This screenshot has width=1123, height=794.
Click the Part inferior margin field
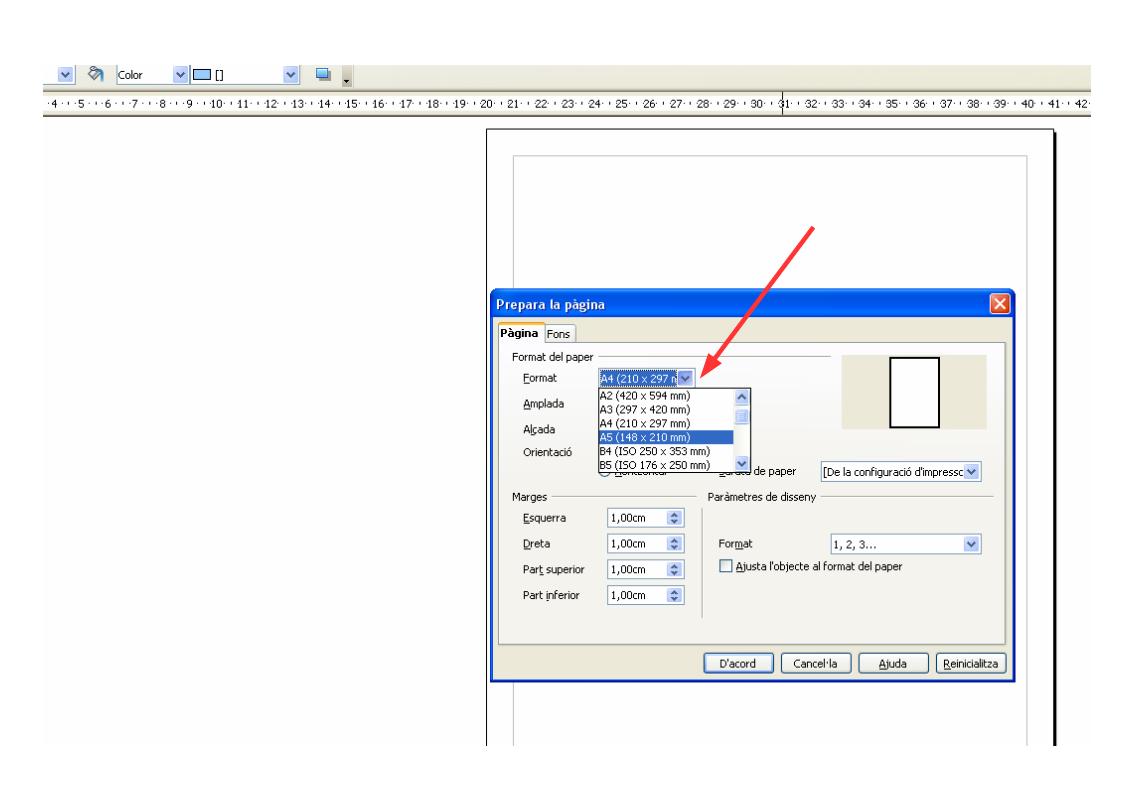point(637,595)
